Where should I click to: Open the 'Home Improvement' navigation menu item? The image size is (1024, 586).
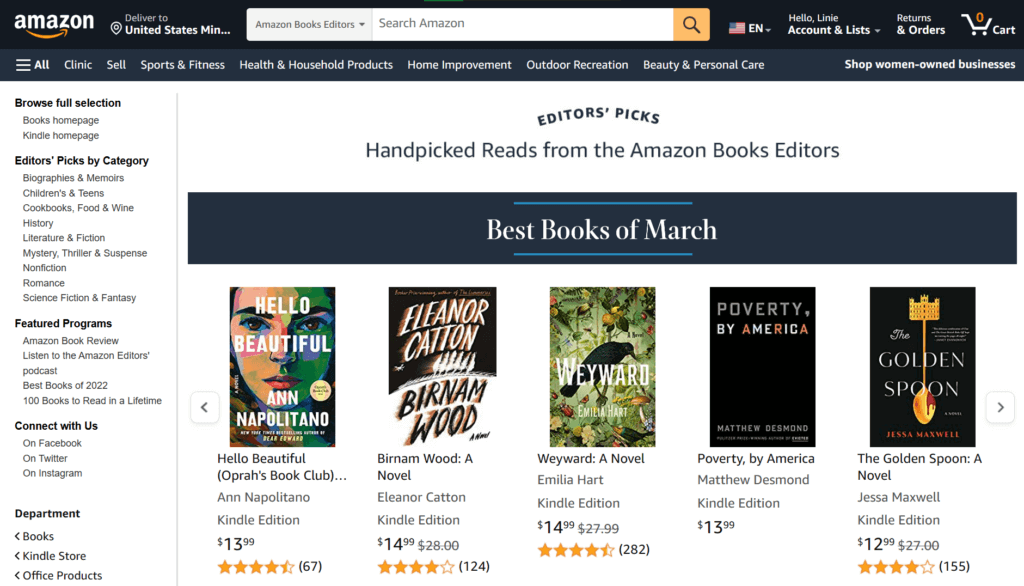click(459, 64)
